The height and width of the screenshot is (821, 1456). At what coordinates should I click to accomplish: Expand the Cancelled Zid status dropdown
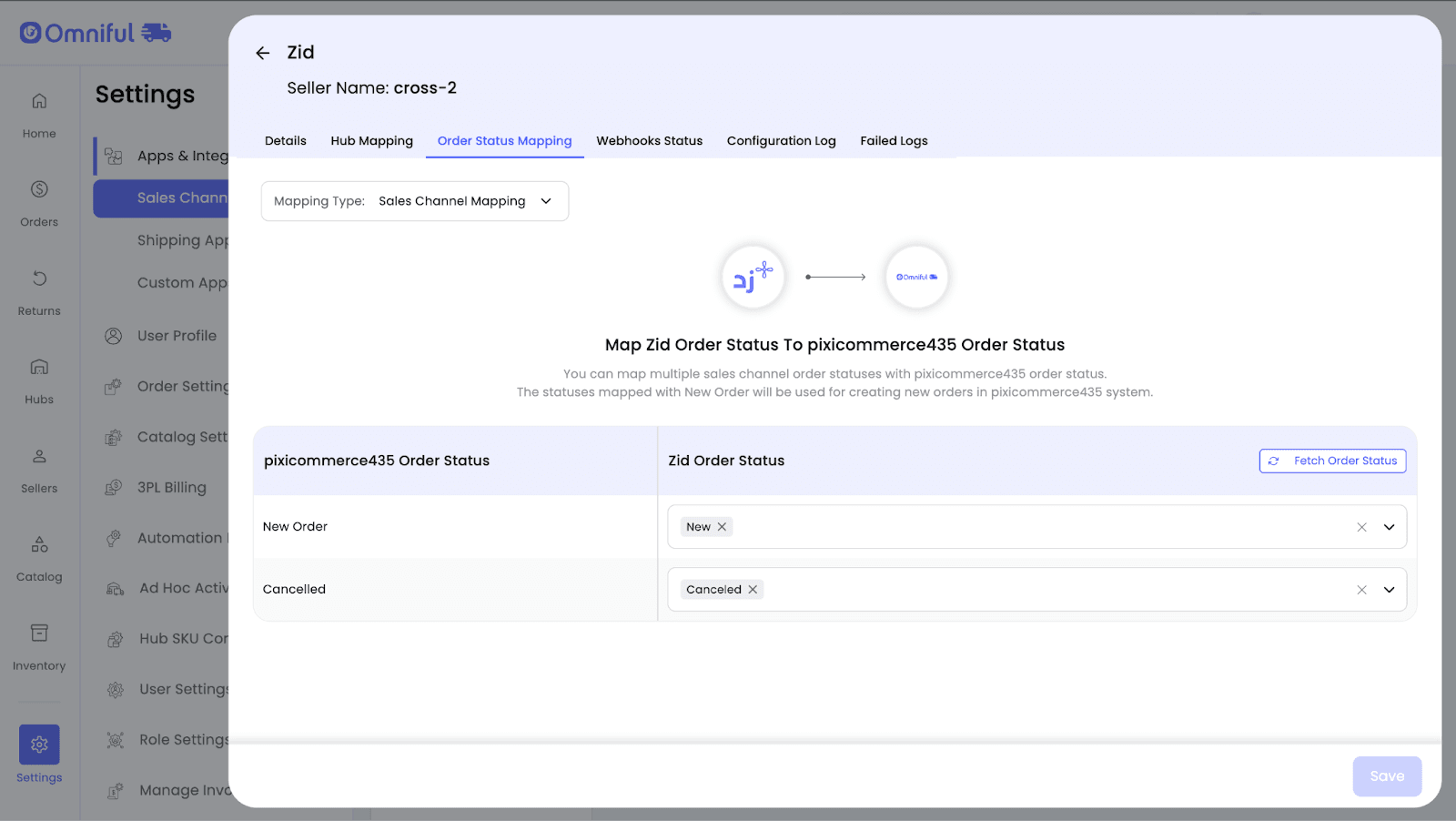pyautogui.click(x=1389, y=590)
